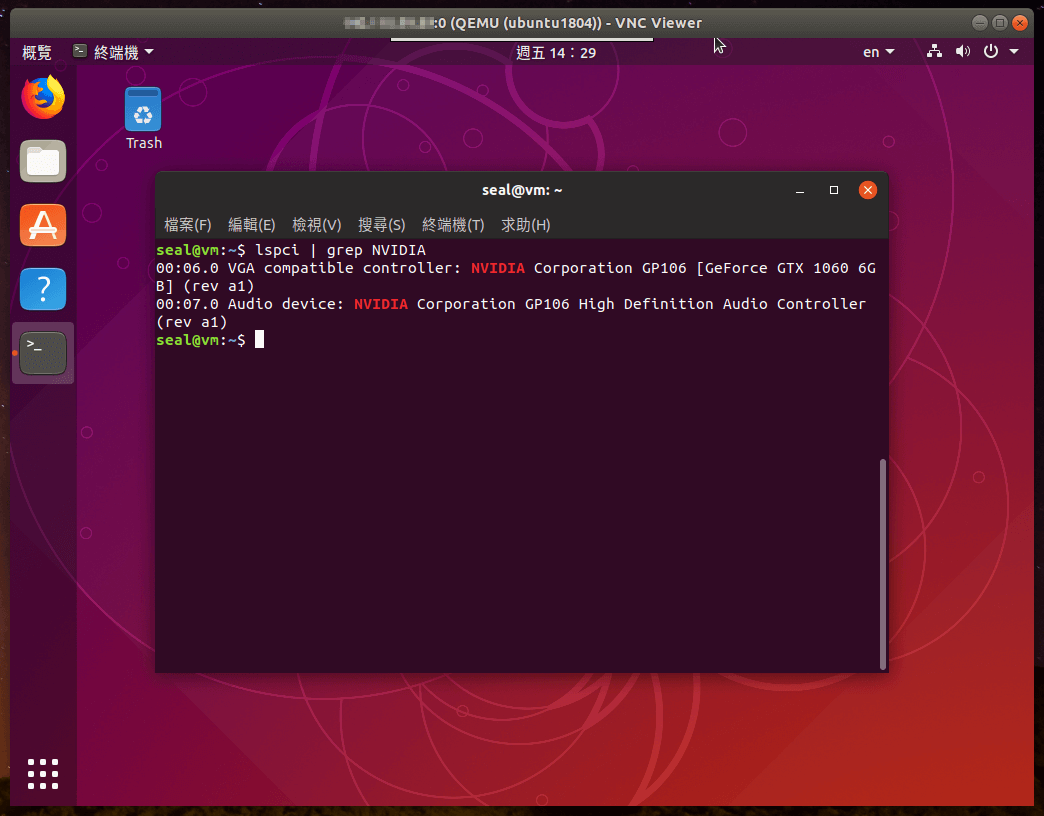Image resolution: width=1044 pixels, height=816 pixels.
Task: Open the 檔案(F) menu
Action: pyautogui.click(x=188, y=225)
